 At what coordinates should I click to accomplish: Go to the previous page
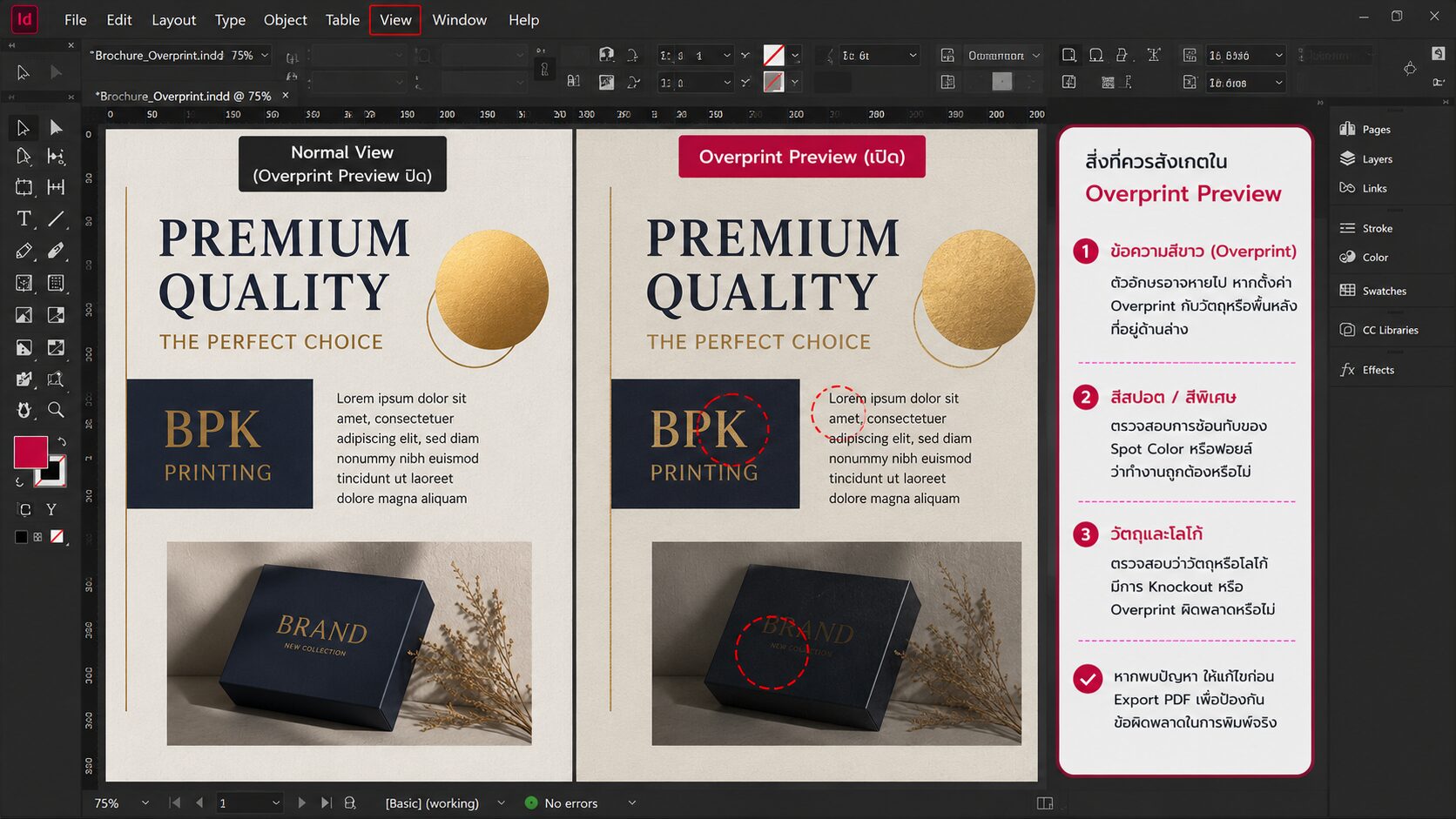tap(199, 802)
